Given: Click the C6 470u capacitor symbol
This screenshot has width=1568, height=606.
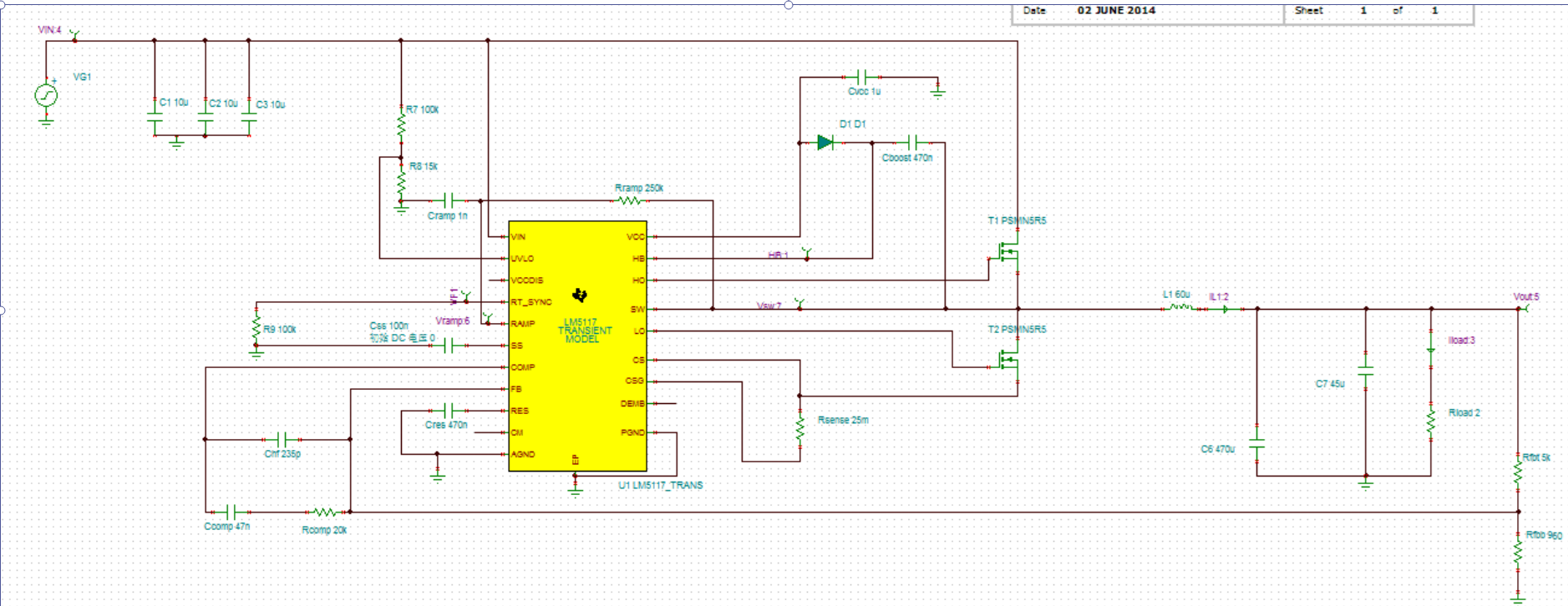Looking at the screenshot, I should [x=1257, y=442].
